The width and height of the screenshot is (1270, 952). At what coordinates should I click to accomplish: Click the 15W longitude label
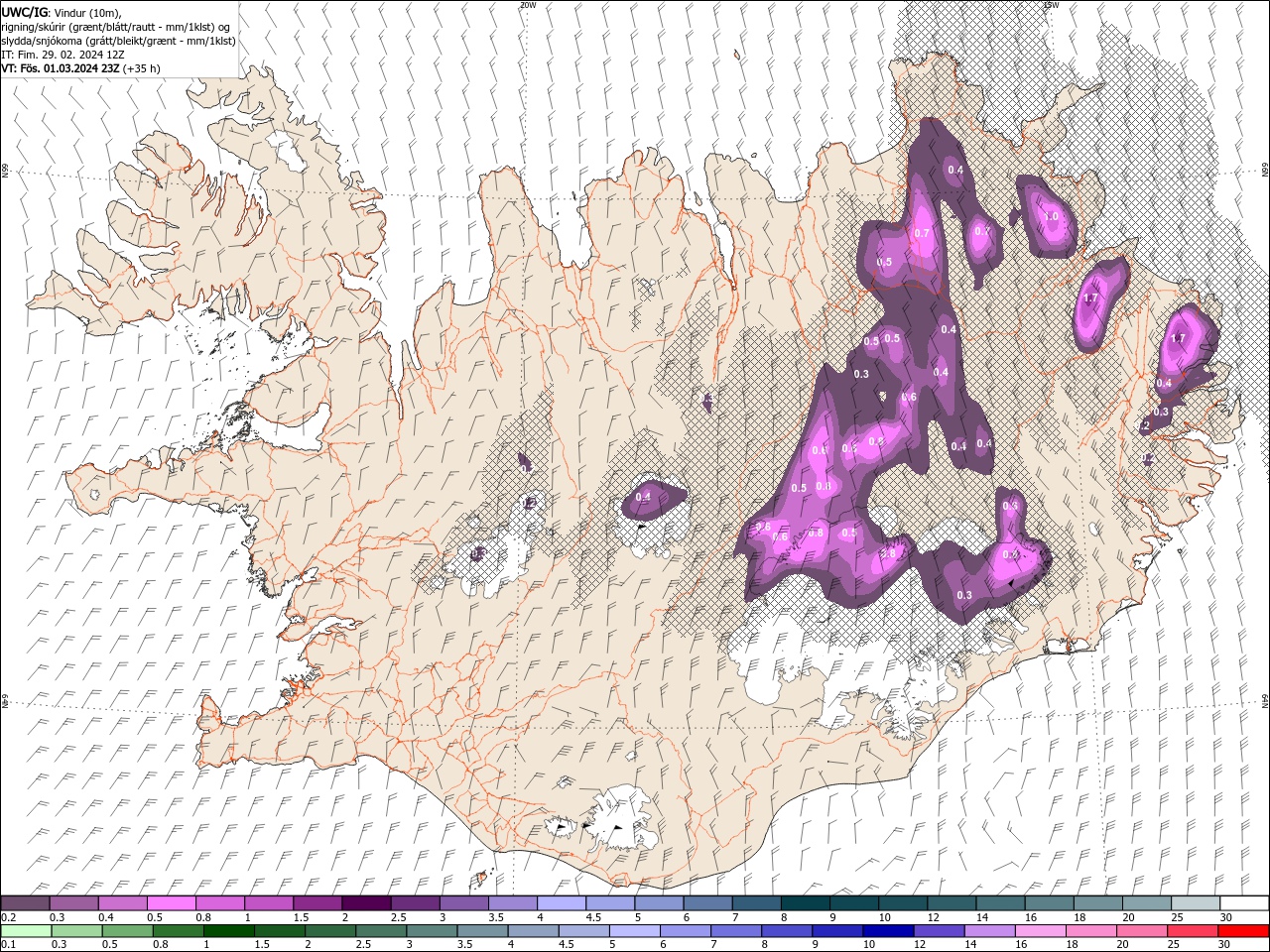(1052, 5)
